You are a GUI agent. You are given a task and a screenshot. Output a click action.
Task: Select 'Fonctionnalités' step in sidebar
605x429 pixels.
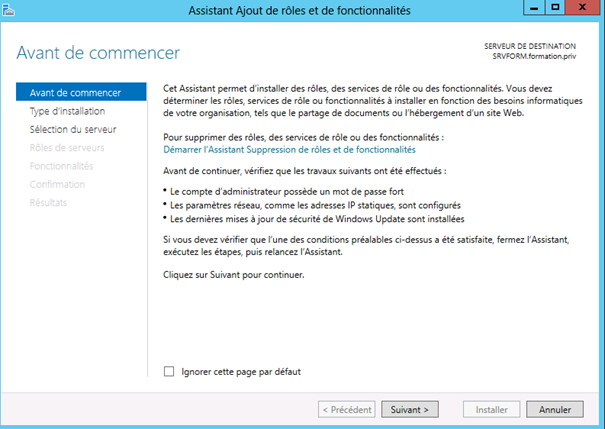[62, 166]
